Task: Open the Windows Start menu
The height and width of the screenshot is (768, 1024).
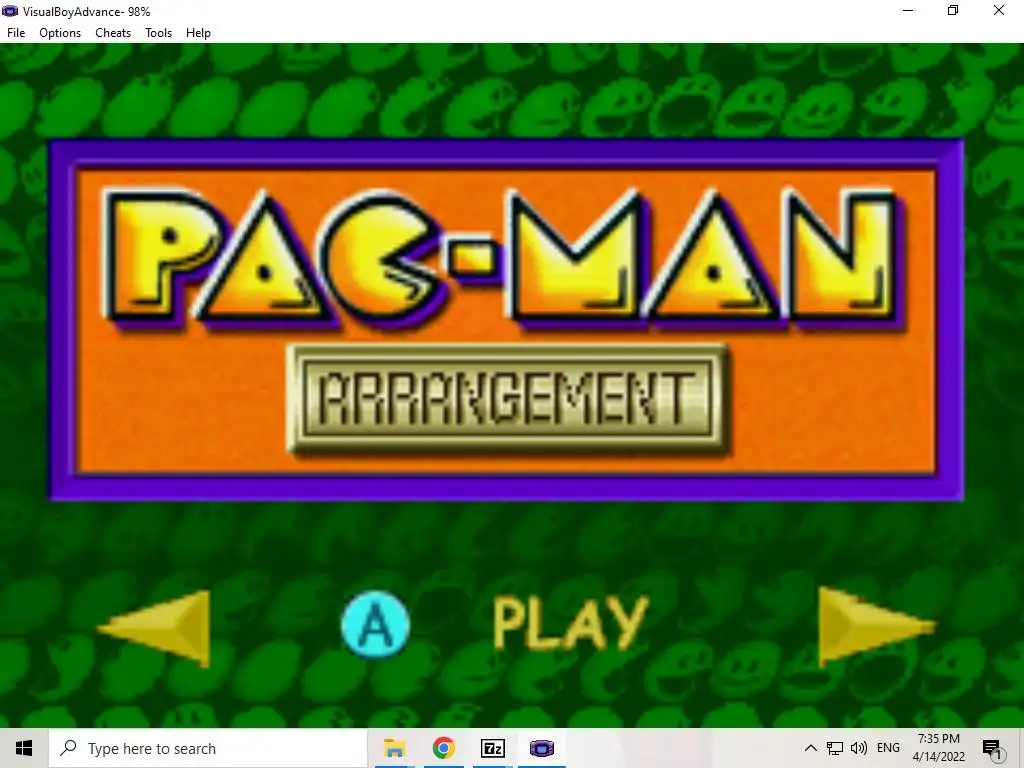Action: pos(24,748)
